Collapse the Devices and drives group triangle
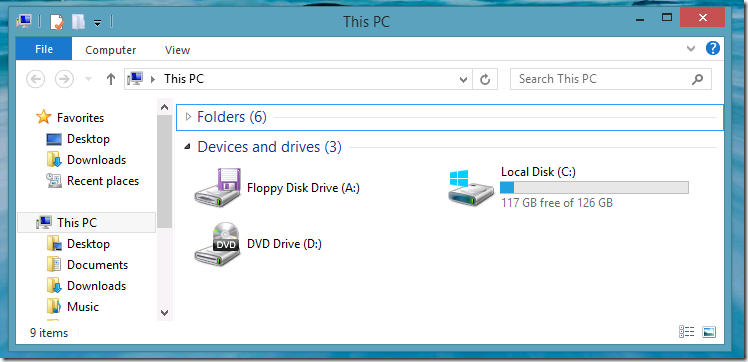The width and height of the screenshot is (748, 362). pyautogui.click(x=188, y=147)
